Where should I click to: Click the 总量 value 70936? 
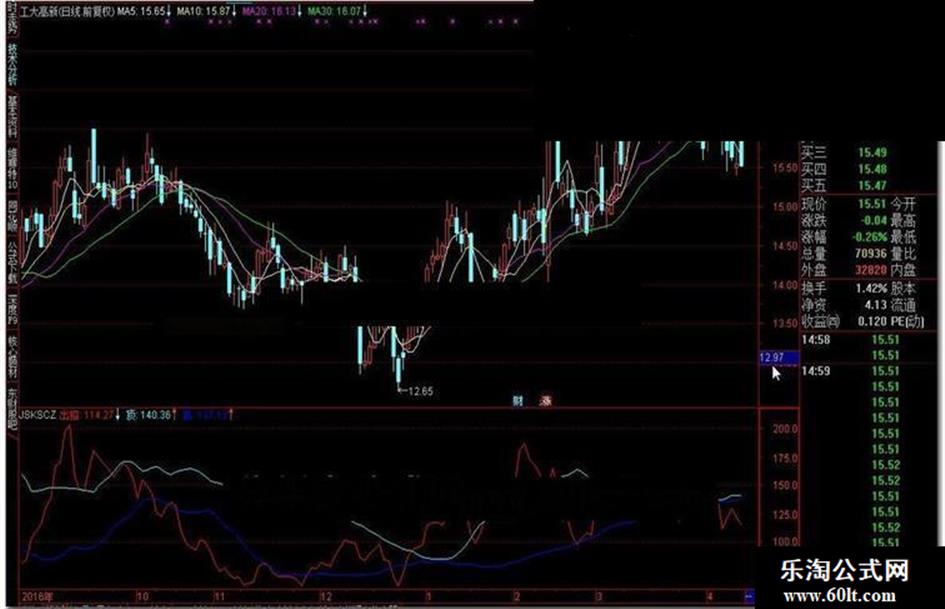tap(871, 254)
